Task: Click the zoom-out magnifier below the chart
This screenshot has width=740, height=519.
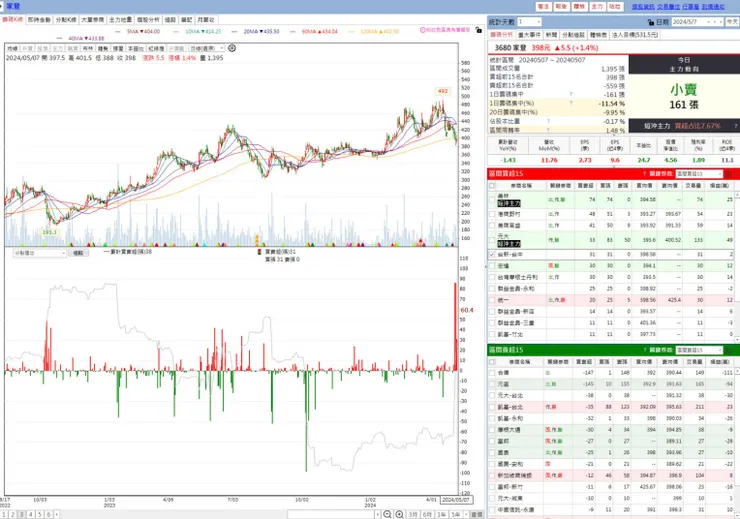Action: pos(387,514)
